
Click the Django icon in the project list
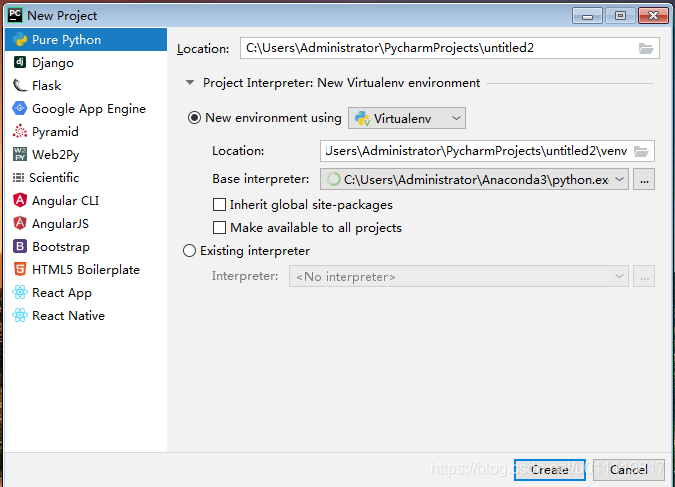(x=20, y=62)
